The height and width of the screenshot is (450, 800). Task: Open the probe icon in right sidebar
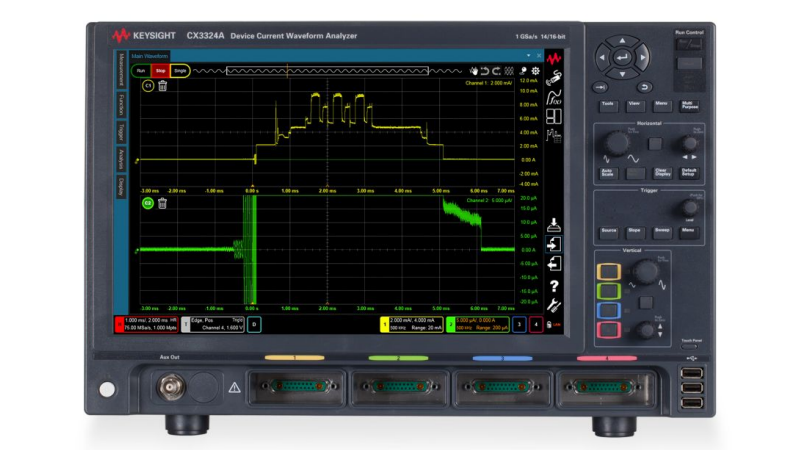(x=554, y=78)
